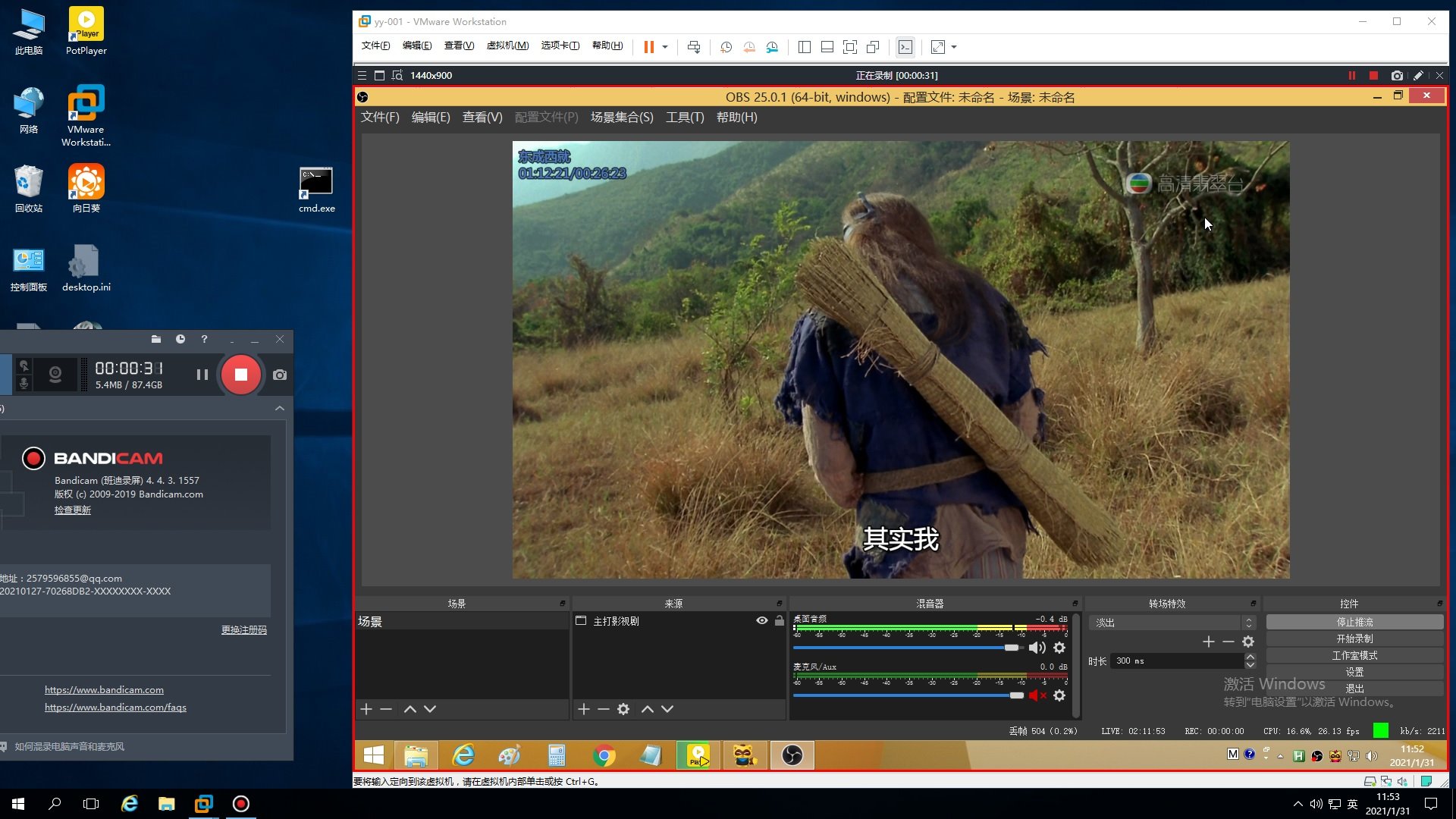The image size is (1456, 819).
Task: Click the draw pencil icon on overlay bar
Action: 1418,75
